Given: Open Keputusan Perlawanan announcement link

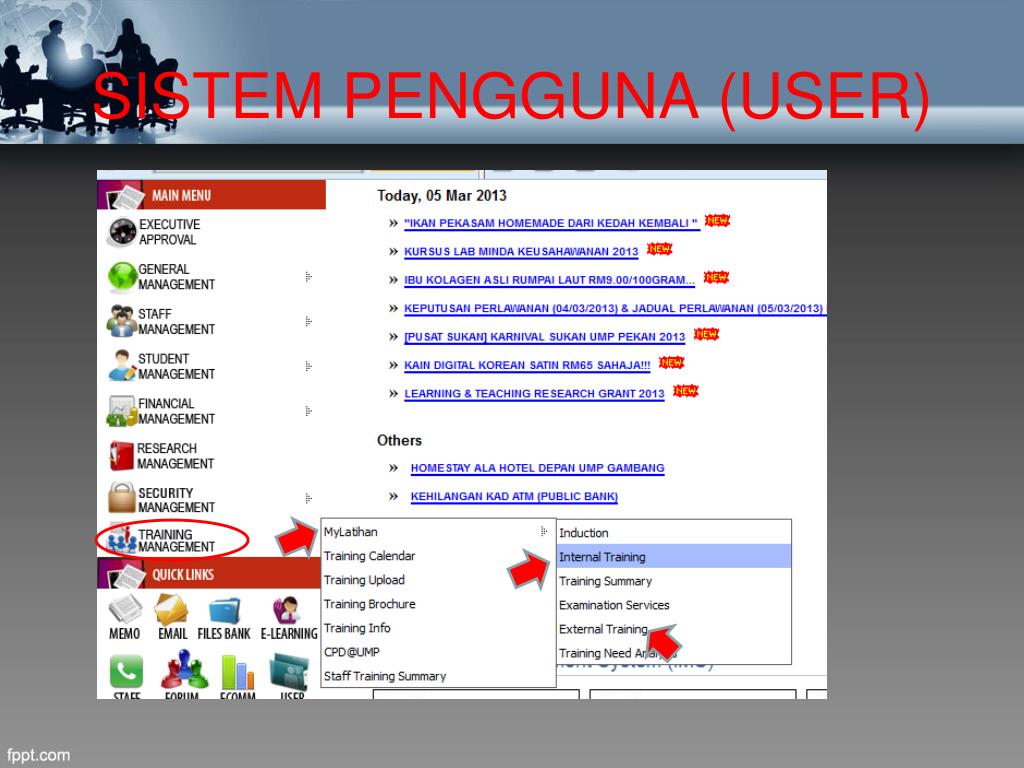Looking at the screenshot, I should click(x=614, y=308).
